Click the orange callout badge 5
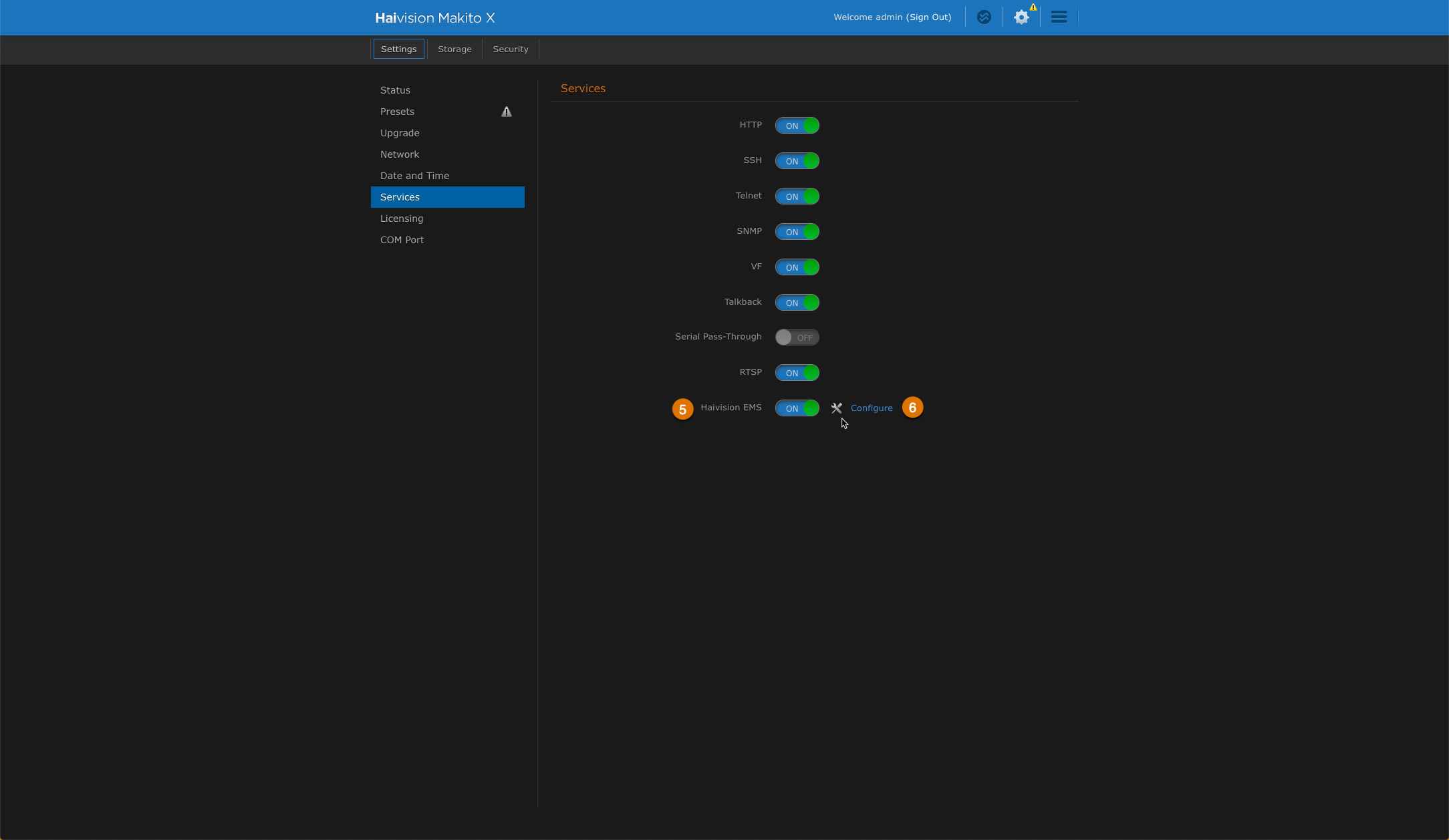 tap(683, 408)
